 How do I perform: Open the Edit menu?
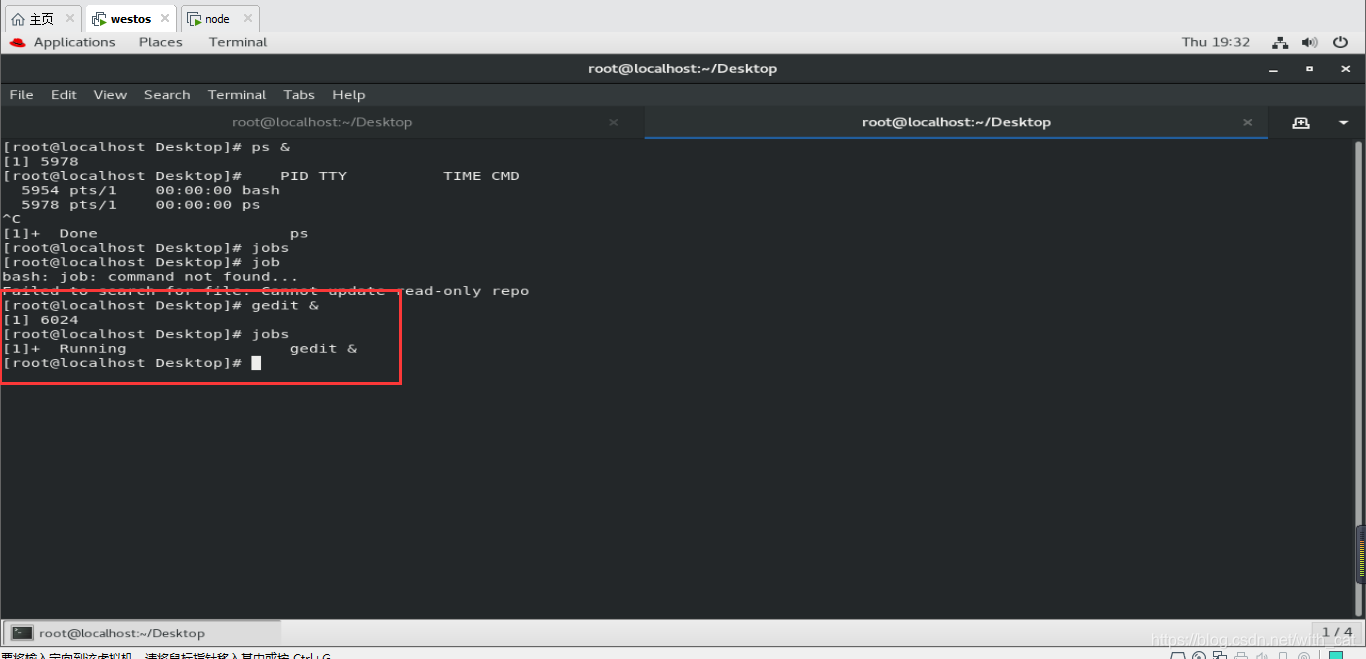[64, 95]
